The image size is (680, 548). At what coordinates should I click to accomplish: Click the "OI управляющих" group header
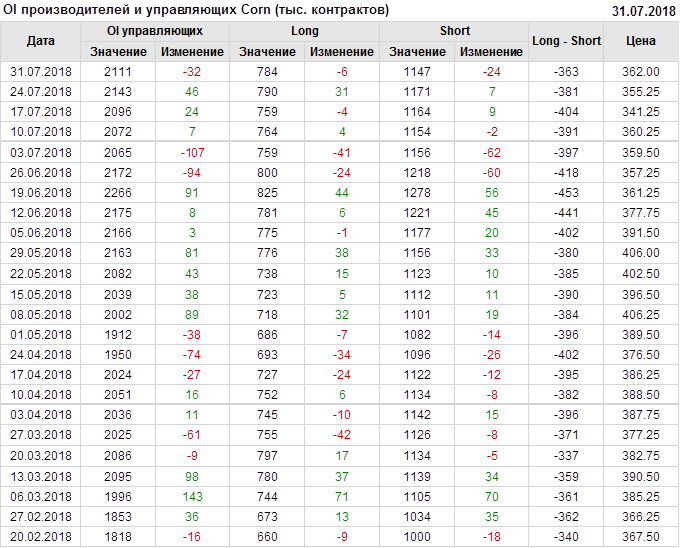coord(154,31)
